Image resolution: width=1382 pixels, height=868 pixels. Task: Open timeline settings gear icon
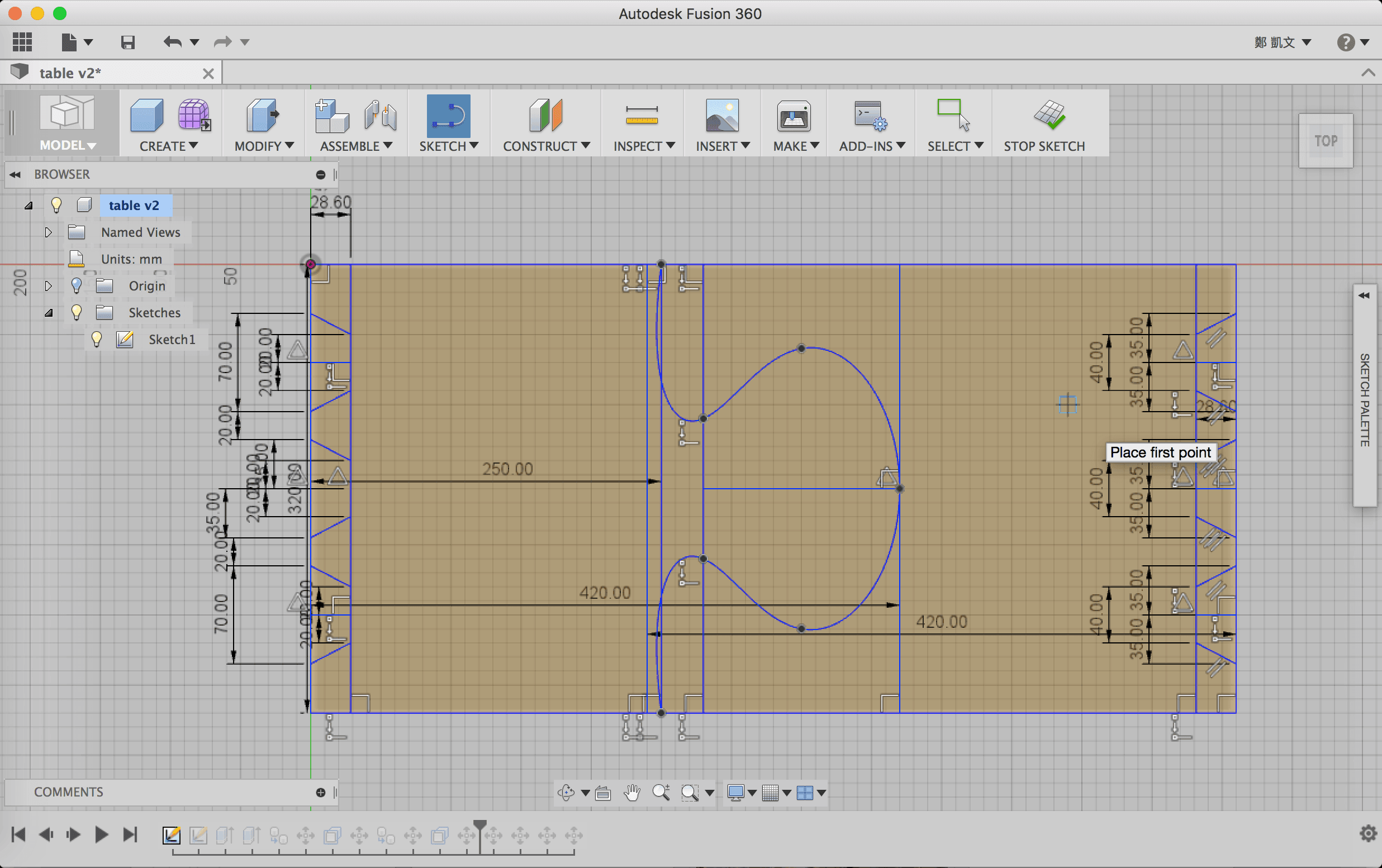coord(1368,833)
